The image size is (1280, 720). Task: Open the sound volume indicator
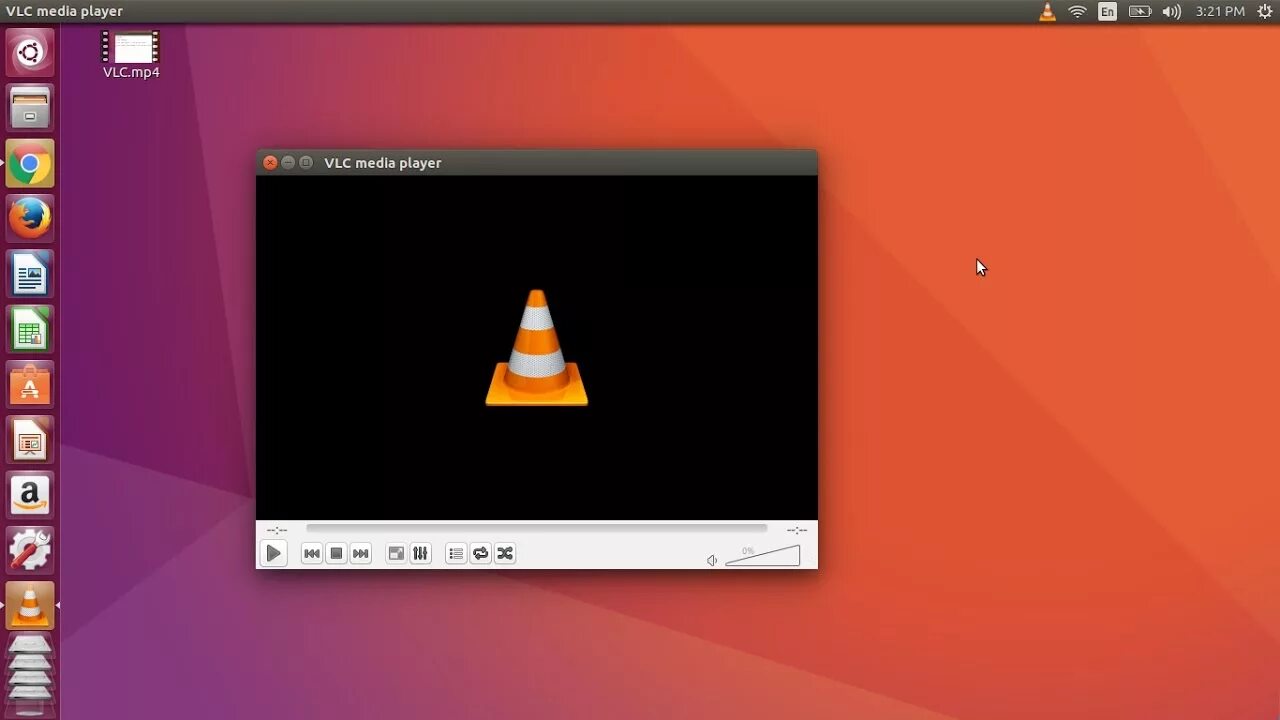tap(1171, 12)
